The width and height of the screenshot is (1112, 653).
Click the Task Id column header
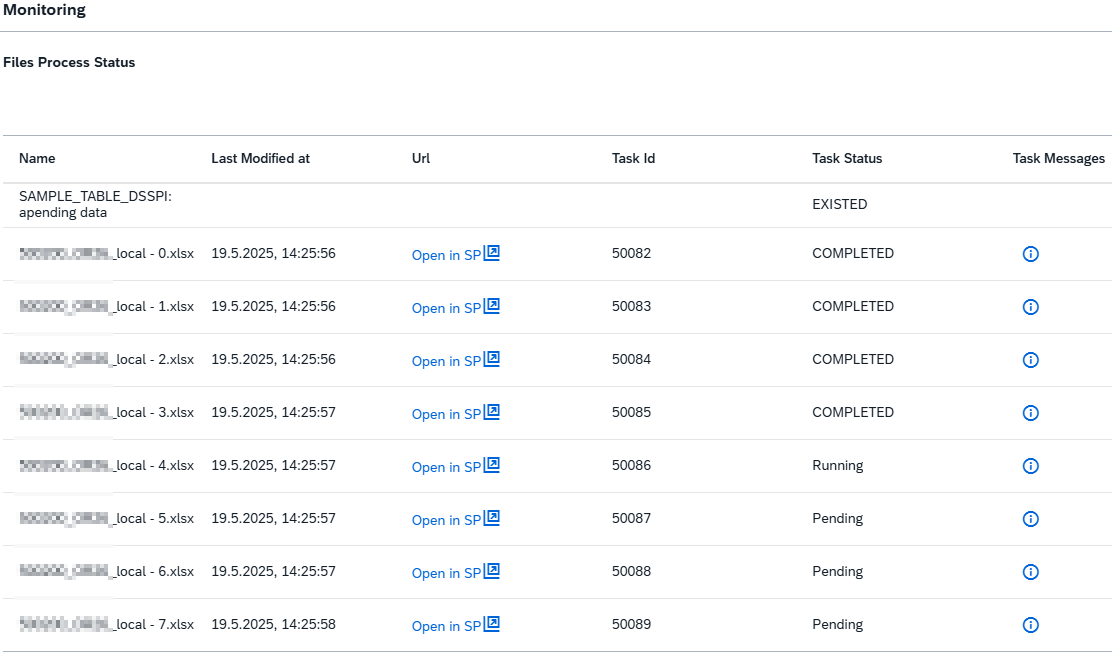point(633,158)
